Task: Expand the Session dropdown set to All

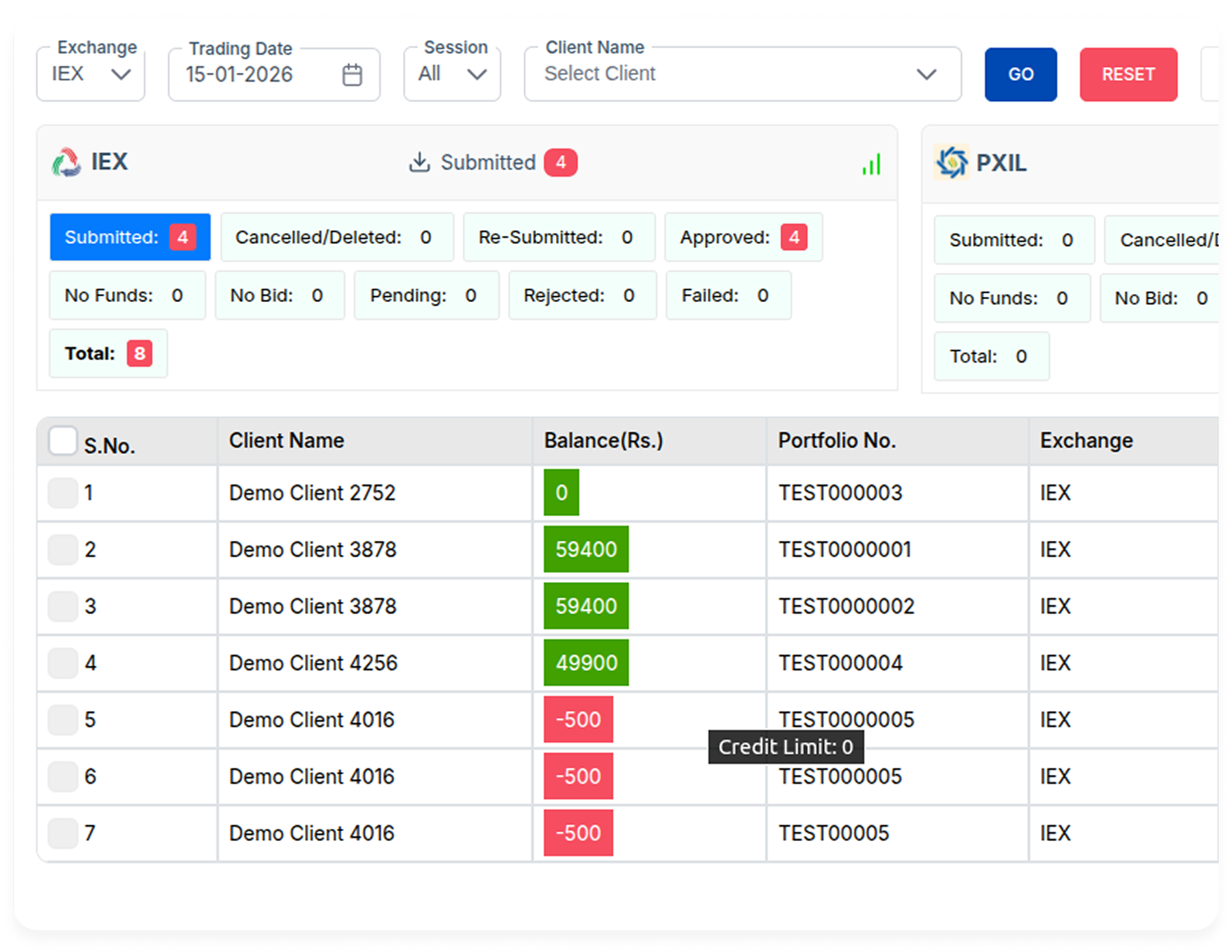Action: click(451, 74)
